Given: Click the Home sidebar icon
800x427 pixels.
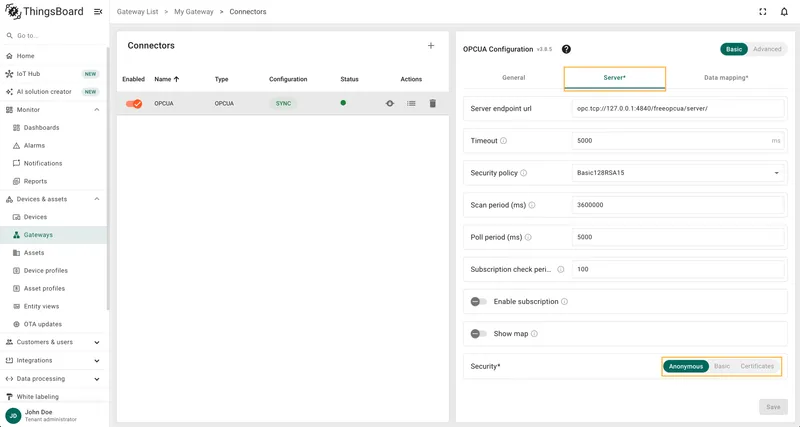Looking at the screenshot, I should [x=9, y=56].
